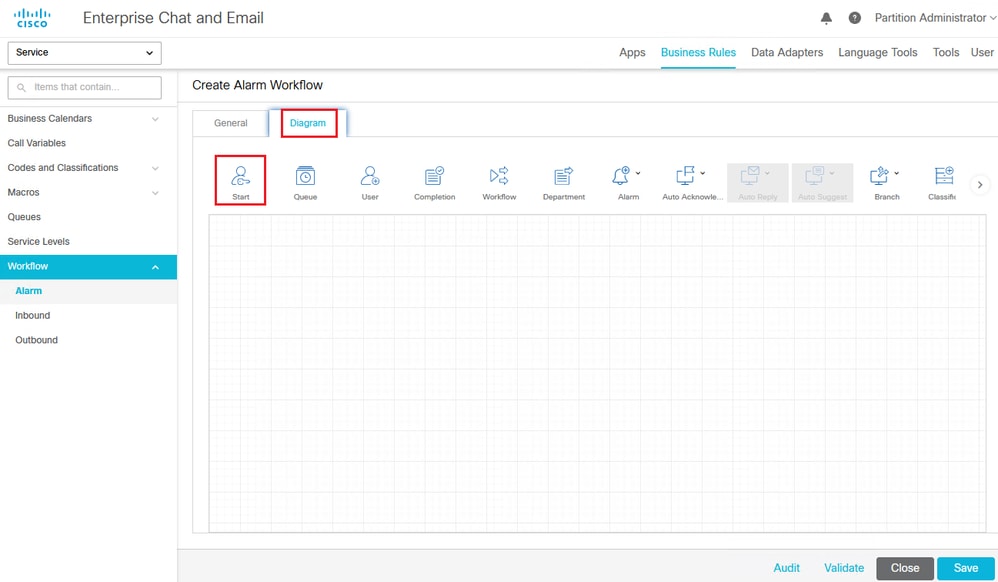Select the Classification node icon
This screenshot has width=998, height=582.
pos(944,176)
